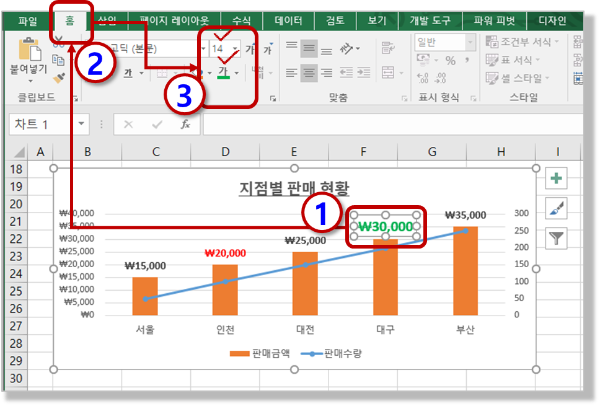The image size is (600, 405).
Task: Open 표시 형식 group dialog launcher
Action: click(473, 99)
